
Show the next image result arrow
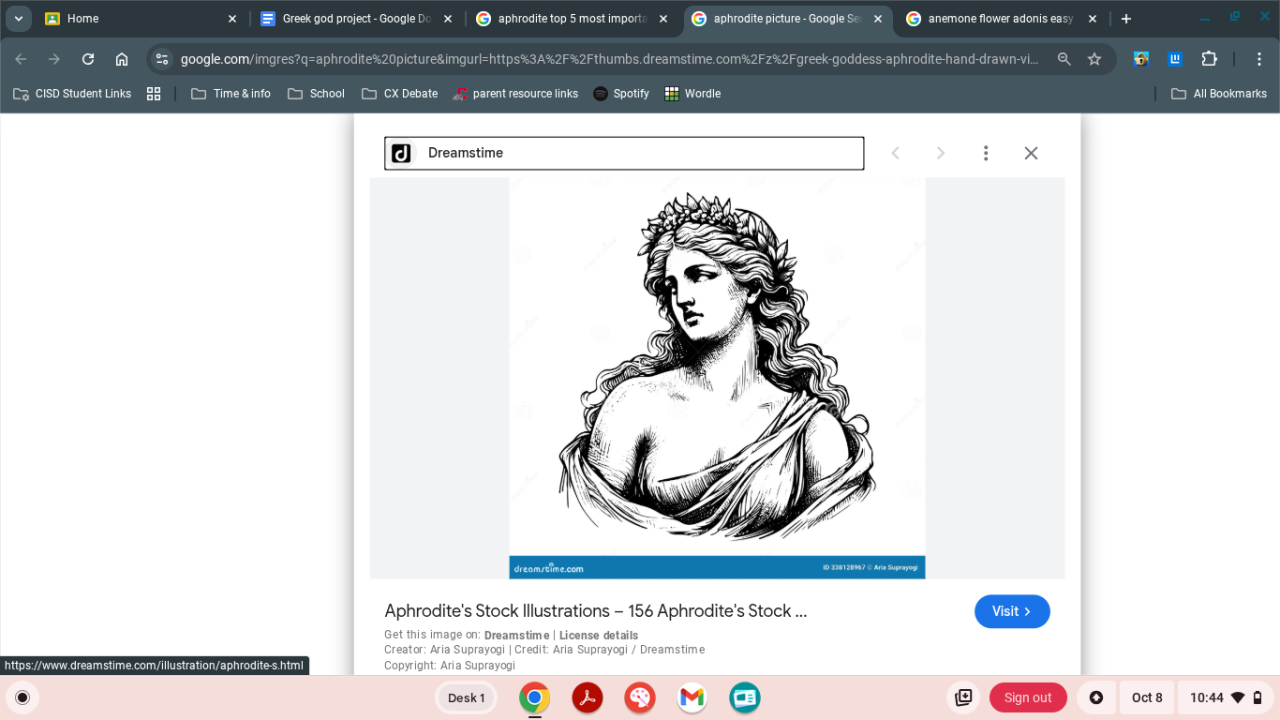940,153
